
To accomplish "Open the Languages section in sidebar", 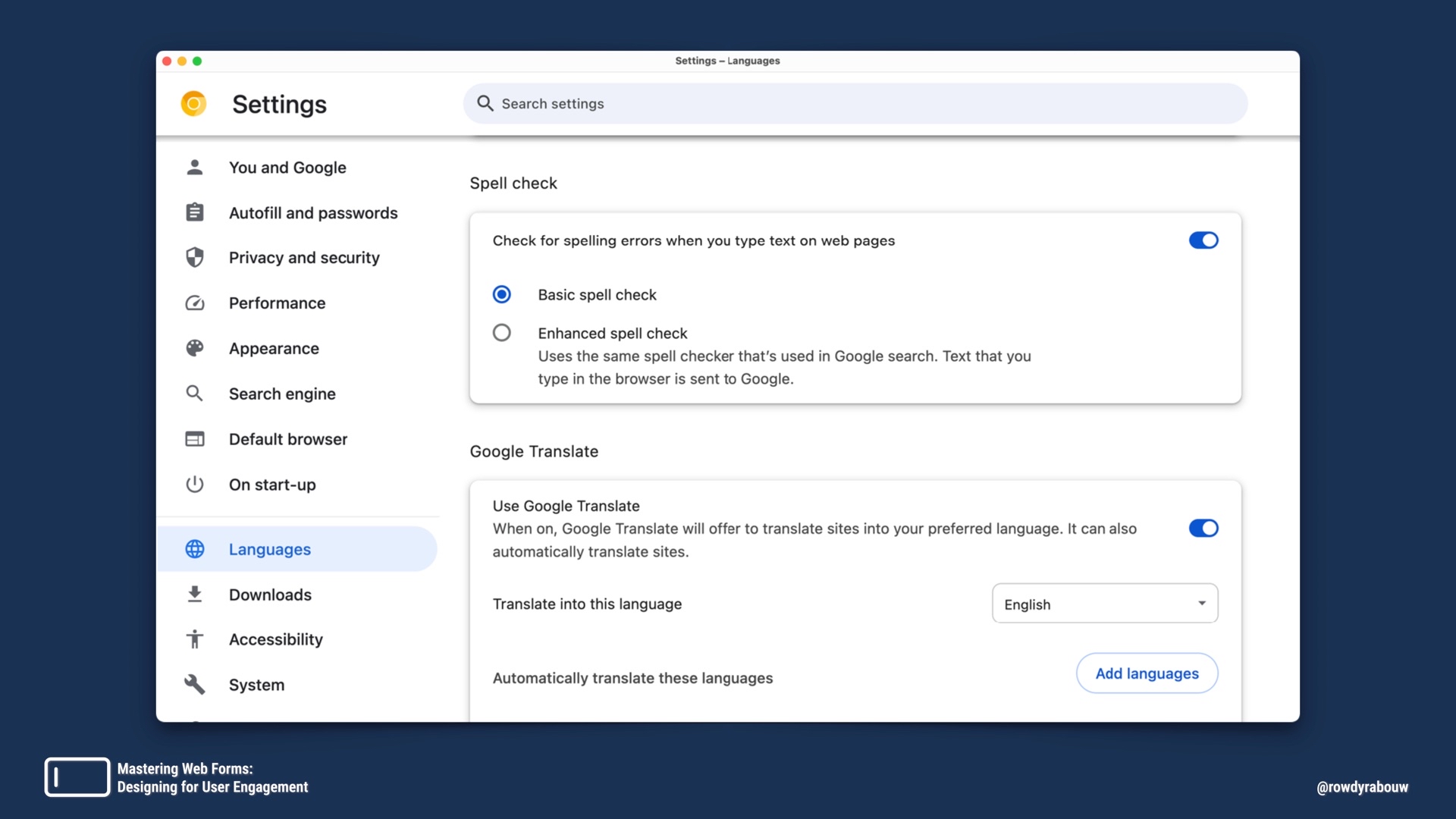I will coord(270,549).
